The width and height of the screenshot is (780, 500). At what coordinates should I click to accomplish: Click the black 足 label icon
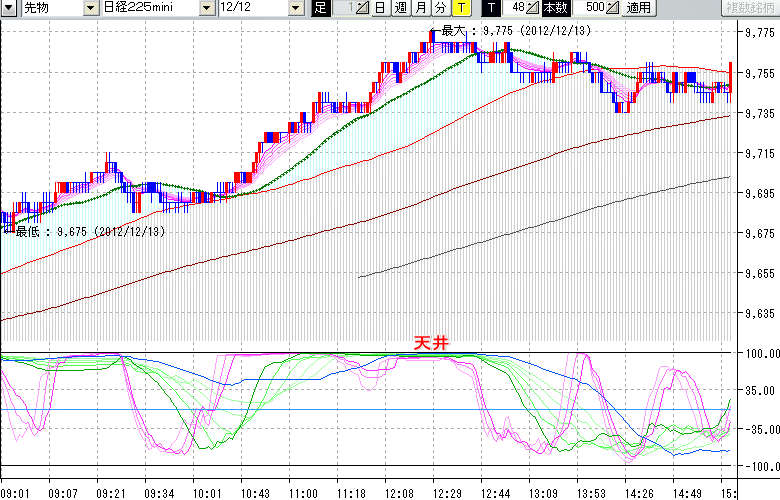[320, 8]
